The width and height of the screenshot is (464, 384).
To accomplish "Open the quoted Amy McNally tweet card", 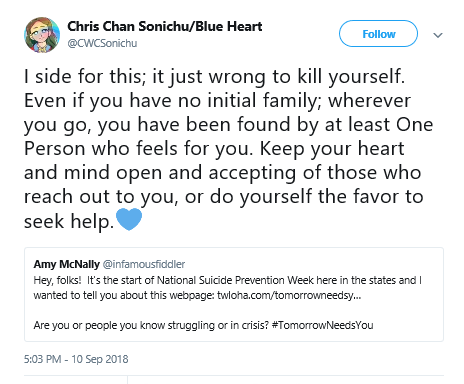I will (234, 294).
